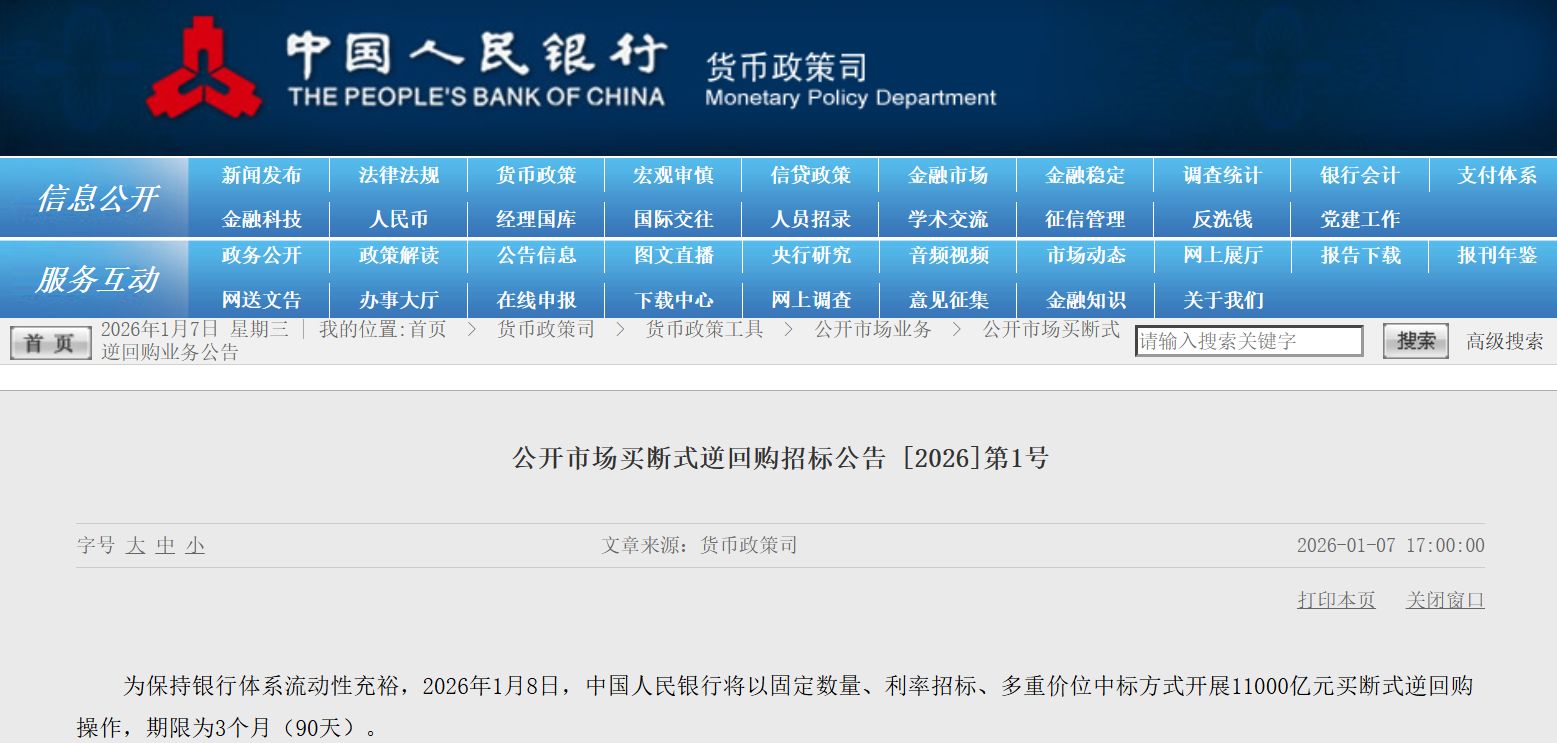Click the People's Bank of China red logo
This screenshot has height=743, width=1557.
205,68
